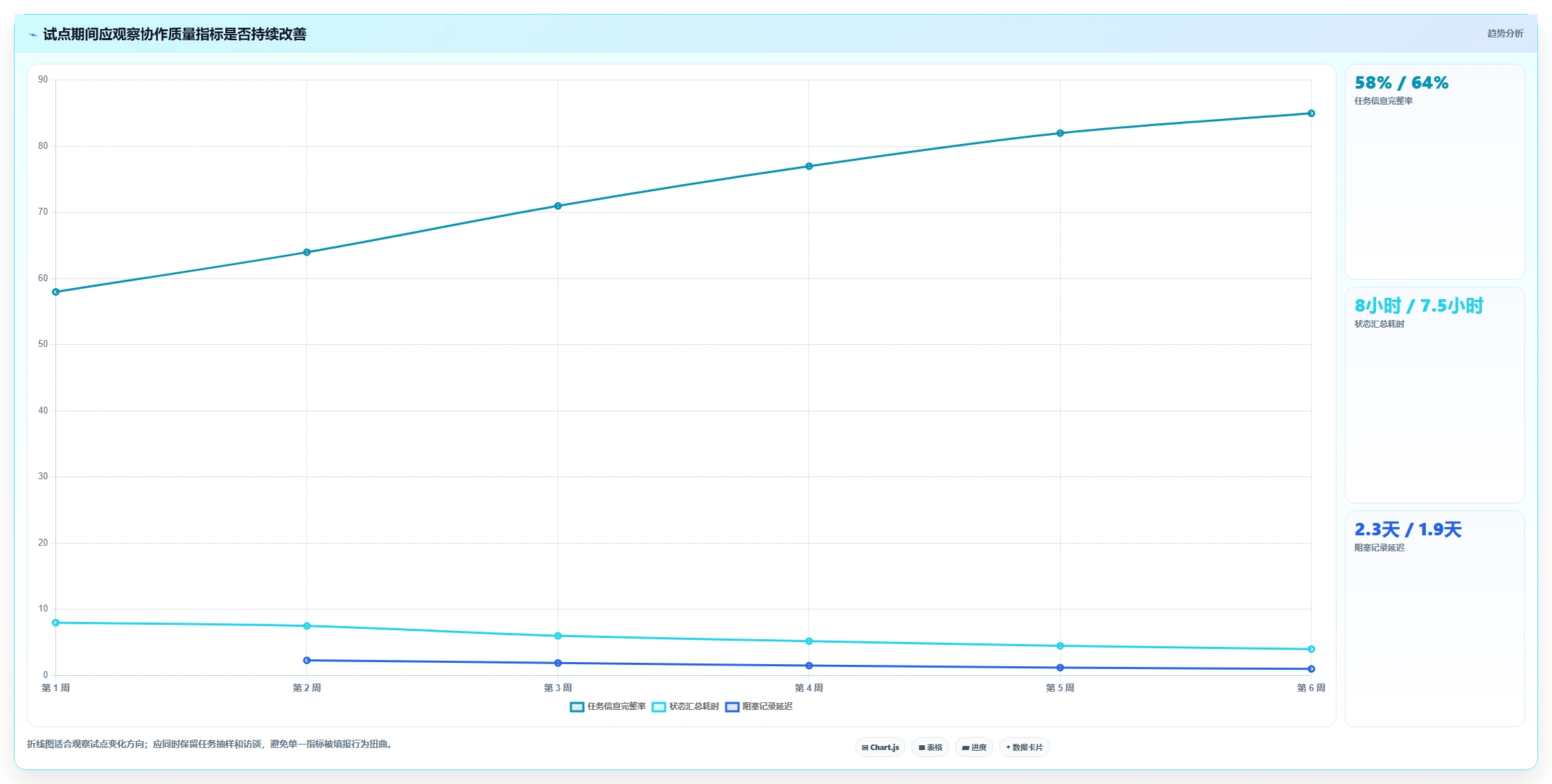Viewport: 1552px width, 784px height.
Task: Click the 第 2 周 x-axis label
Action: 307,688
